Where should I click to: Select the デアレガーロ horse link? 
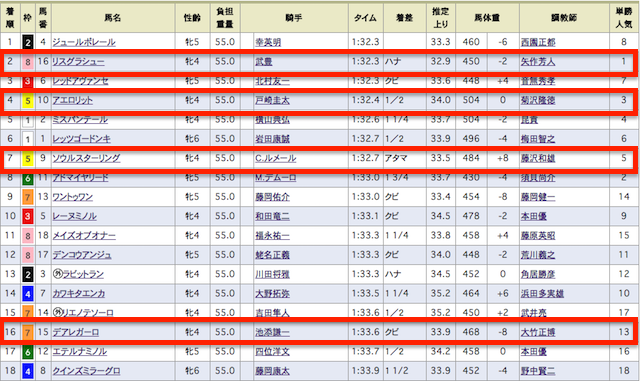tap(76, 332)
